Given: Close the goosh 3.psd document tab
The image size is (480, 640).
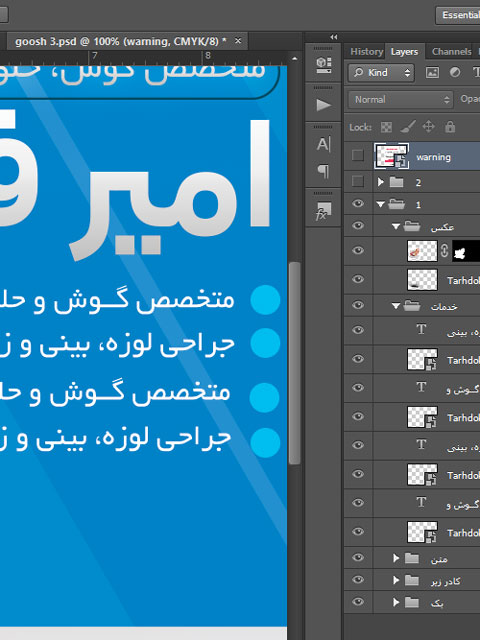Looking at the screenshot, I should point(238,41).
